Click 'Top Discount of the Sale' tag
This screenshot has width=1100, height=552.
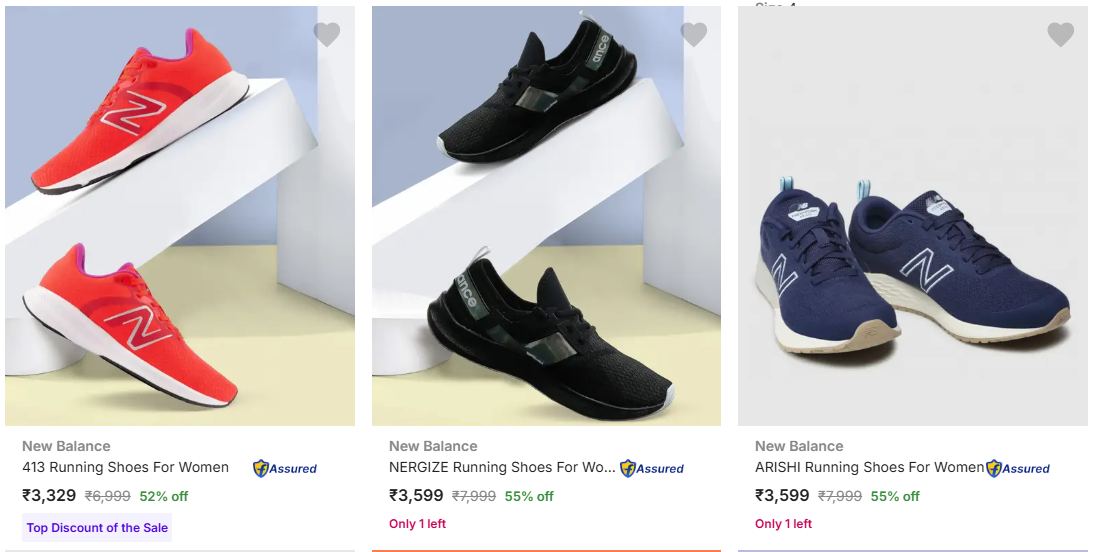coord(97,528)
